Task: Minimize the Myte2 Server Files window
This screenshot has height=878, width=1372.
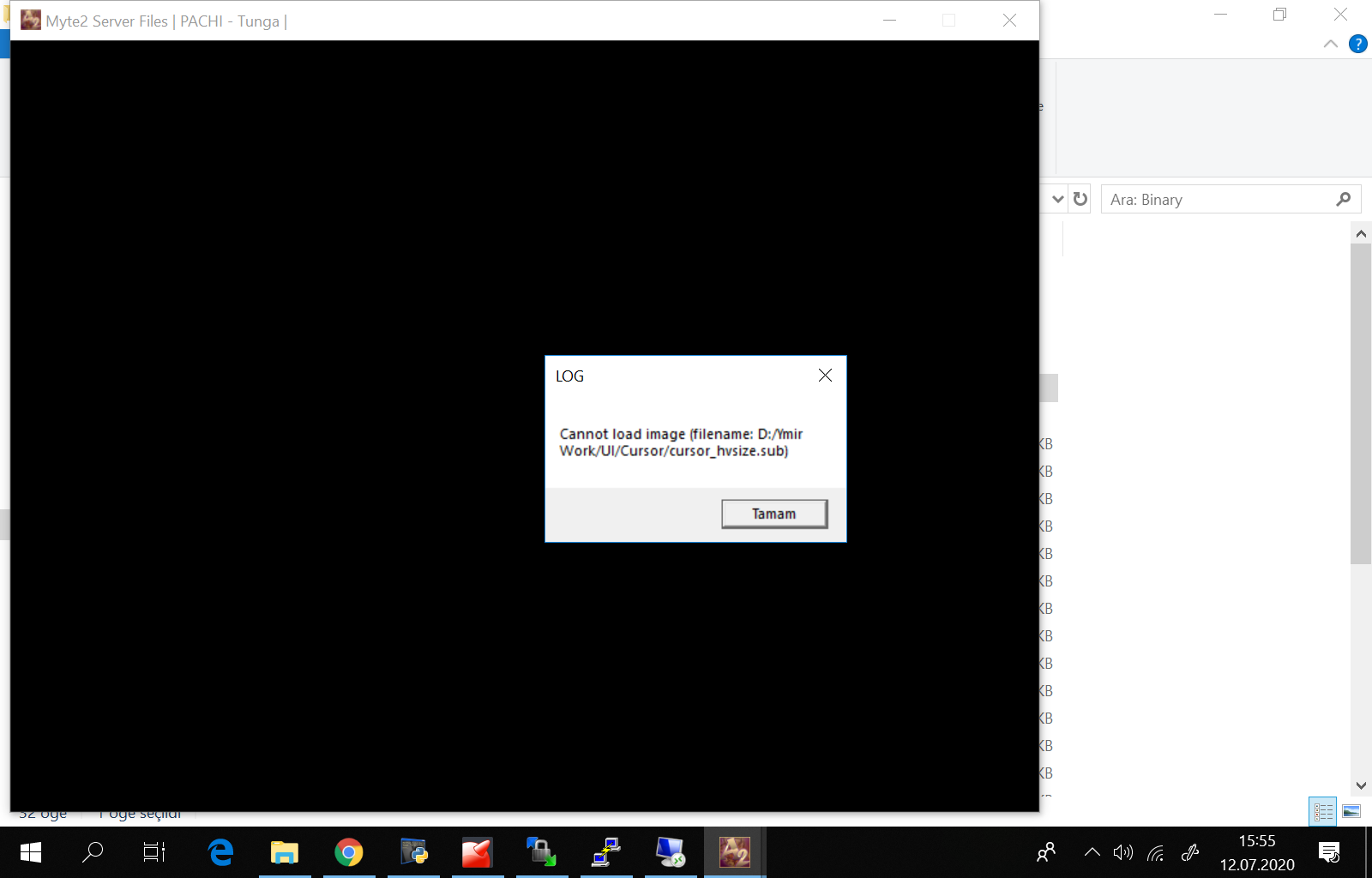Action: 890,21
